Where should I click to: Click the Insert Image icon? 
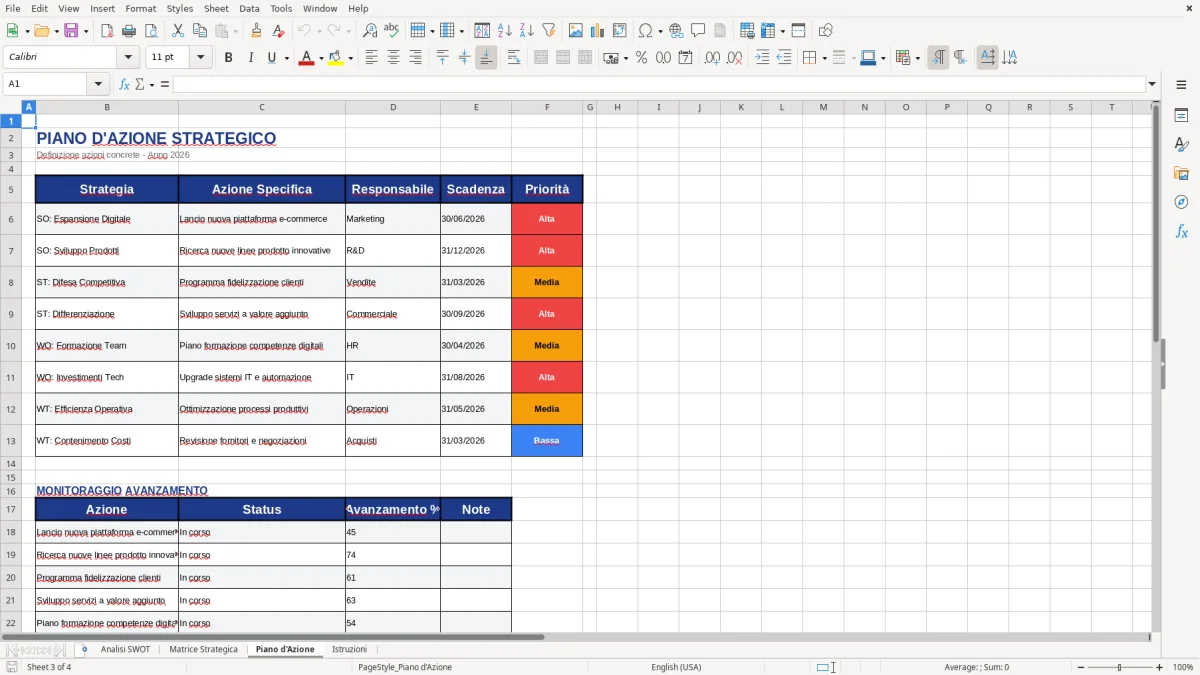(x=576, y=29)
